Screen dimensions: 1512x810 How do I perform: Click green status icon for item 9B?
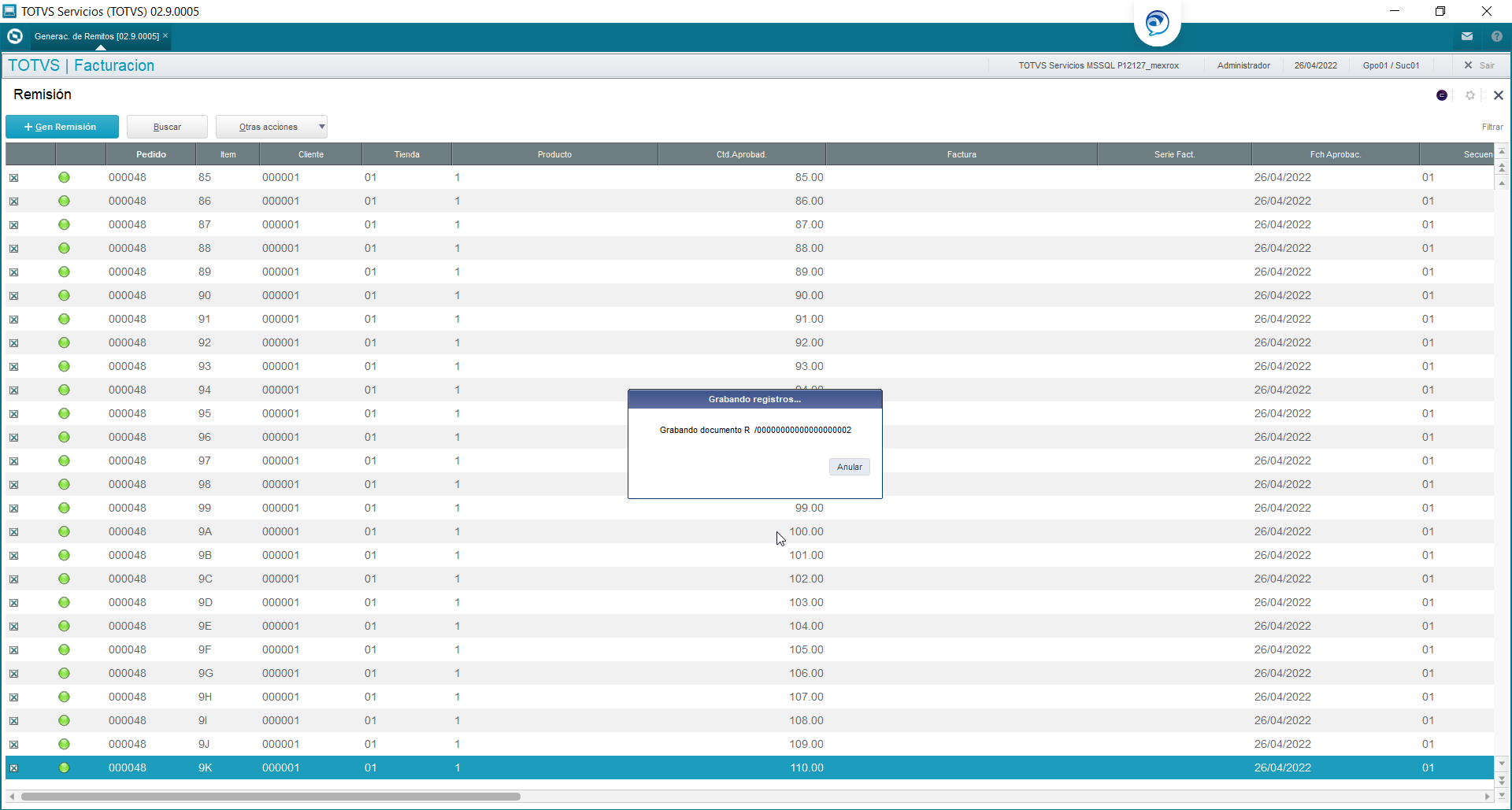coord(64,555)
